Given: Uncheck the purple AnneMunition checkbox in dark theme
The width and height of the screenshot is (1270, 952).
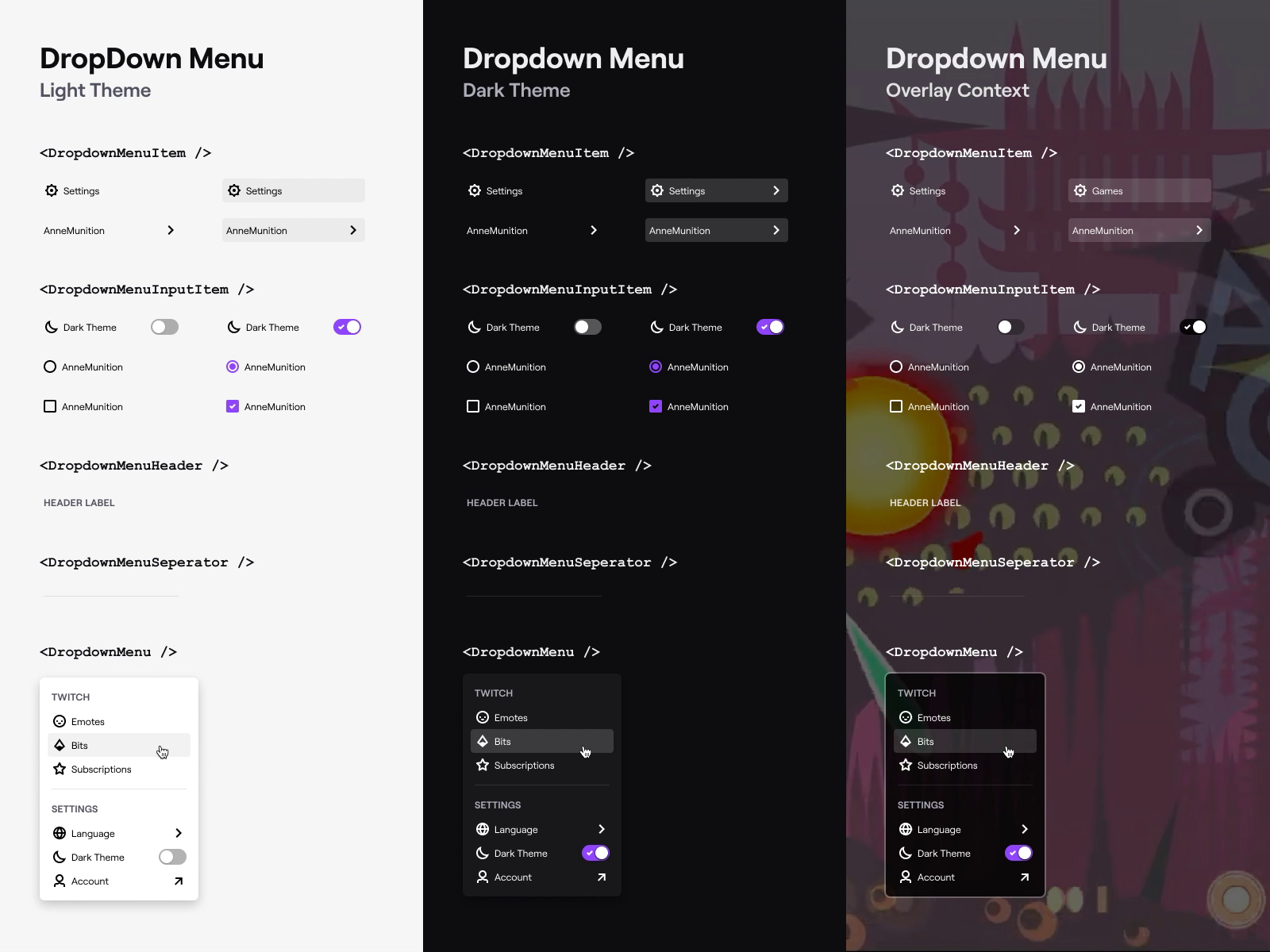Looking at the screenshot, I should click(656, 407).
